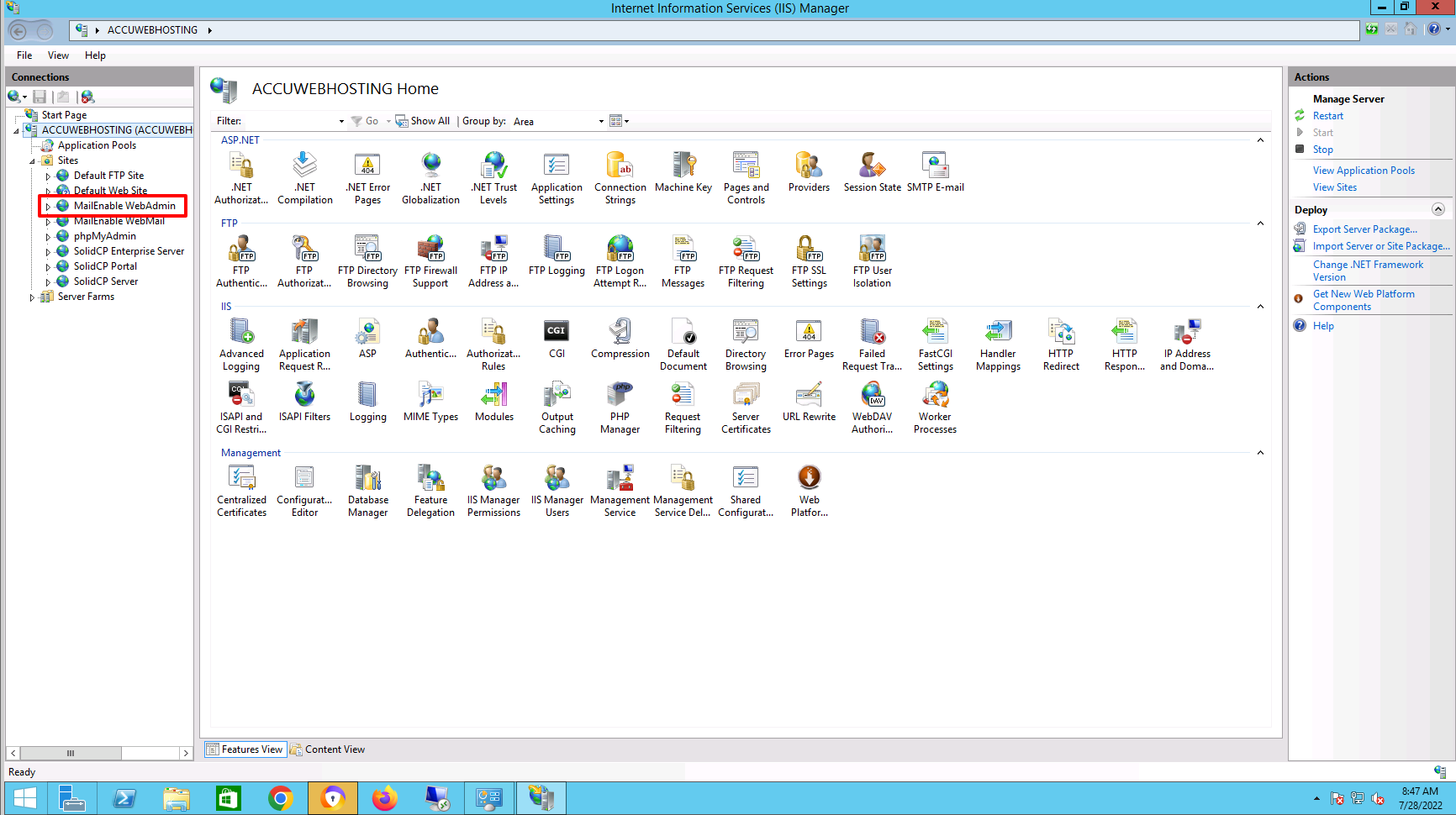Screen dimensions: 1456x815
Task: Open FastCGI Settings
Action: (x=935, y=344)
